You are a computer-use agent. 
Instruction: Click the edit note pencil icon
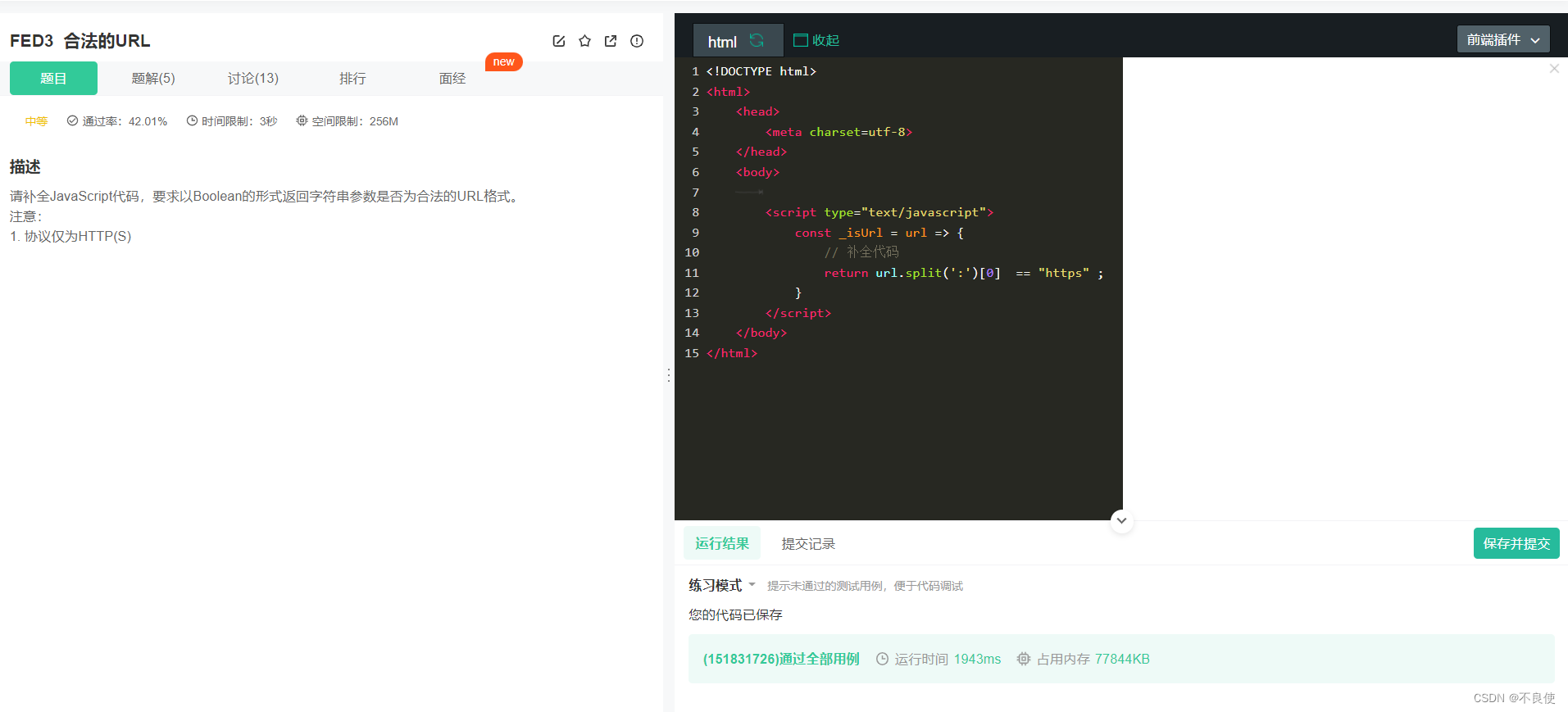pos(559,41)
